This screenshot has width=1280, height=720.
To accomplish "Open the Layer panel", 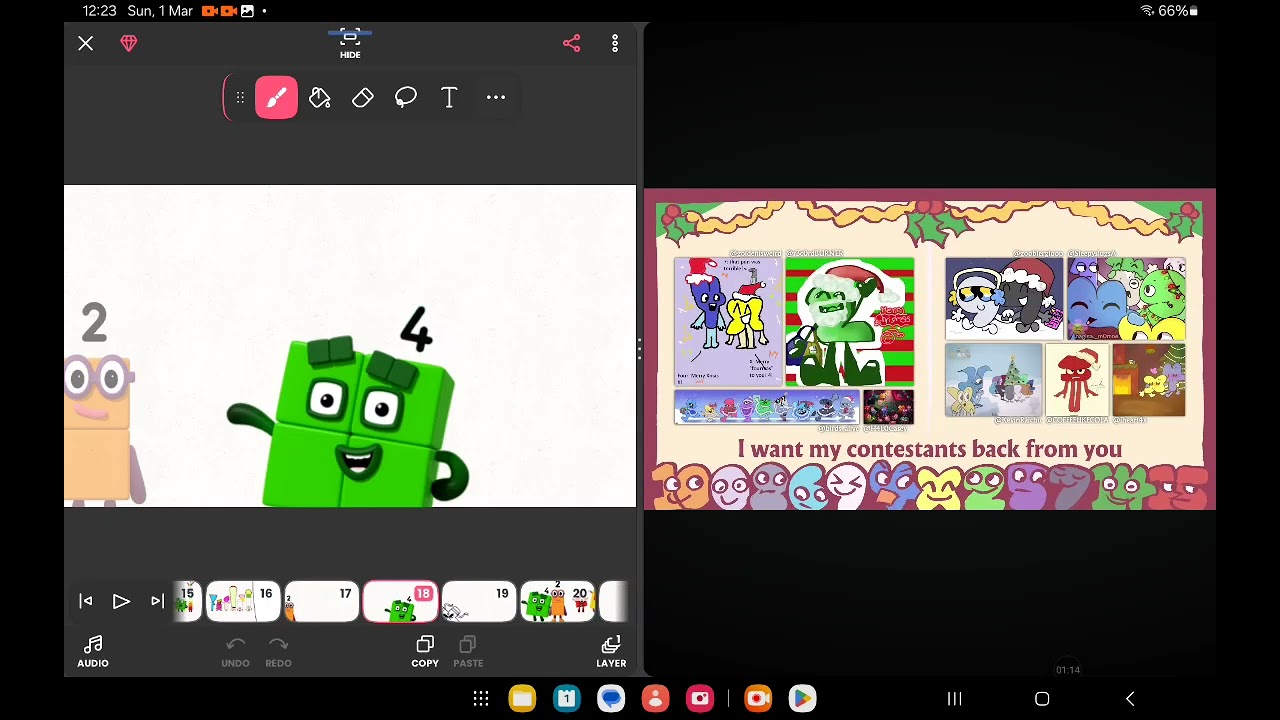I will pyautogui.click(x=611, y=651).
